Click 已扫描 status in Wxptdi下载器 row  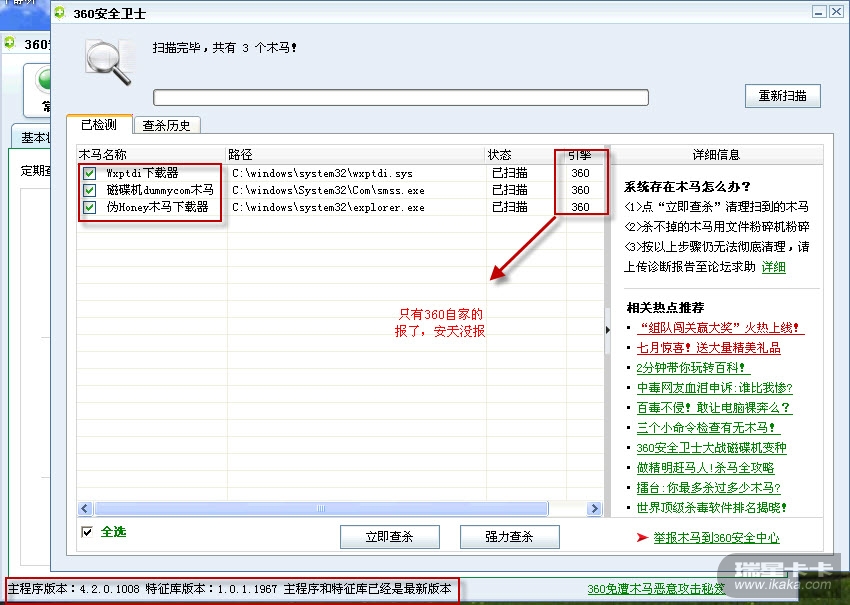pyautogui.click(x=510, y=173)
